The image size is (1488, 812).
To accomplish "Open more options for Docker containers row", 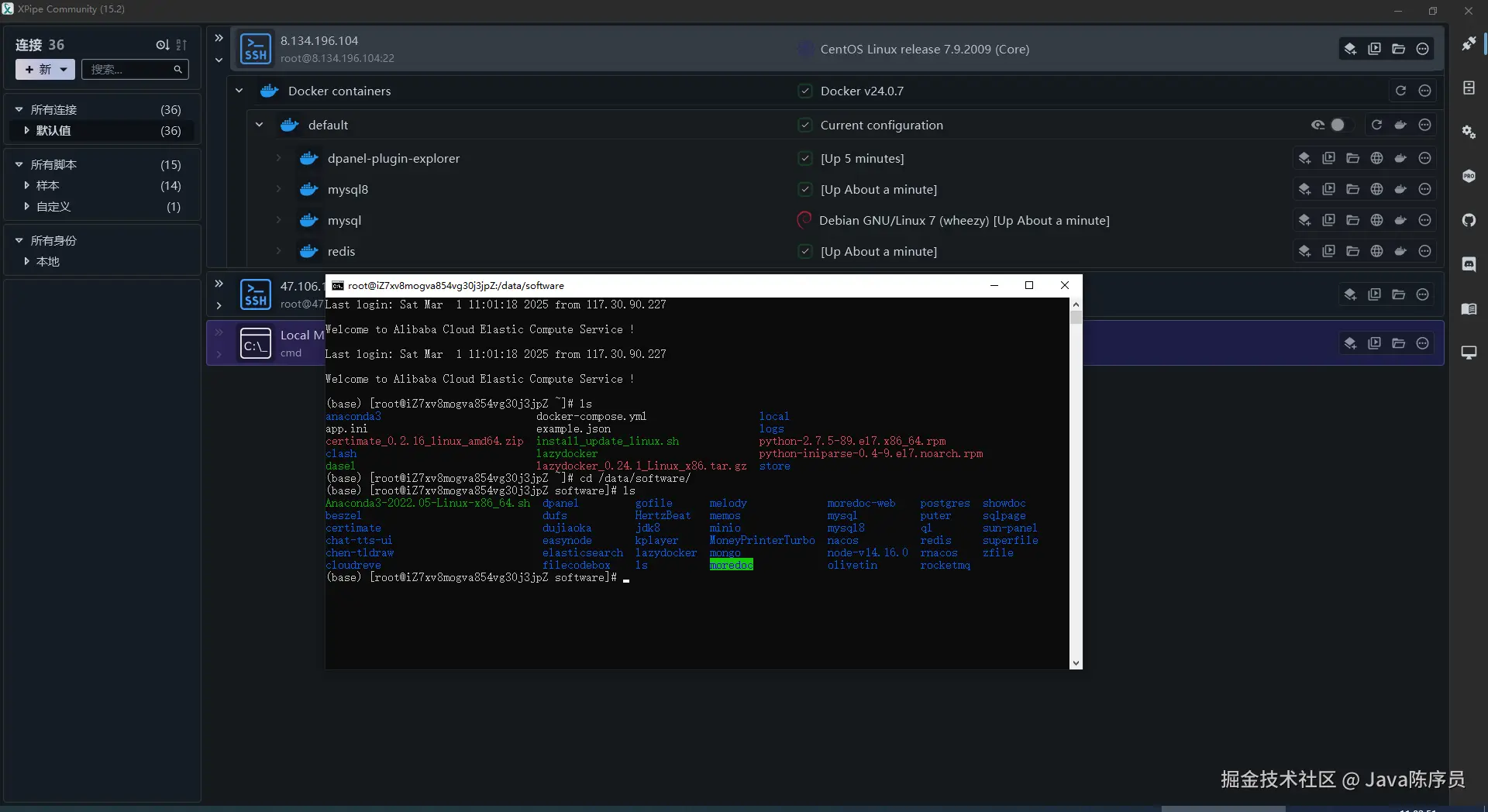I will [1424, 91].
